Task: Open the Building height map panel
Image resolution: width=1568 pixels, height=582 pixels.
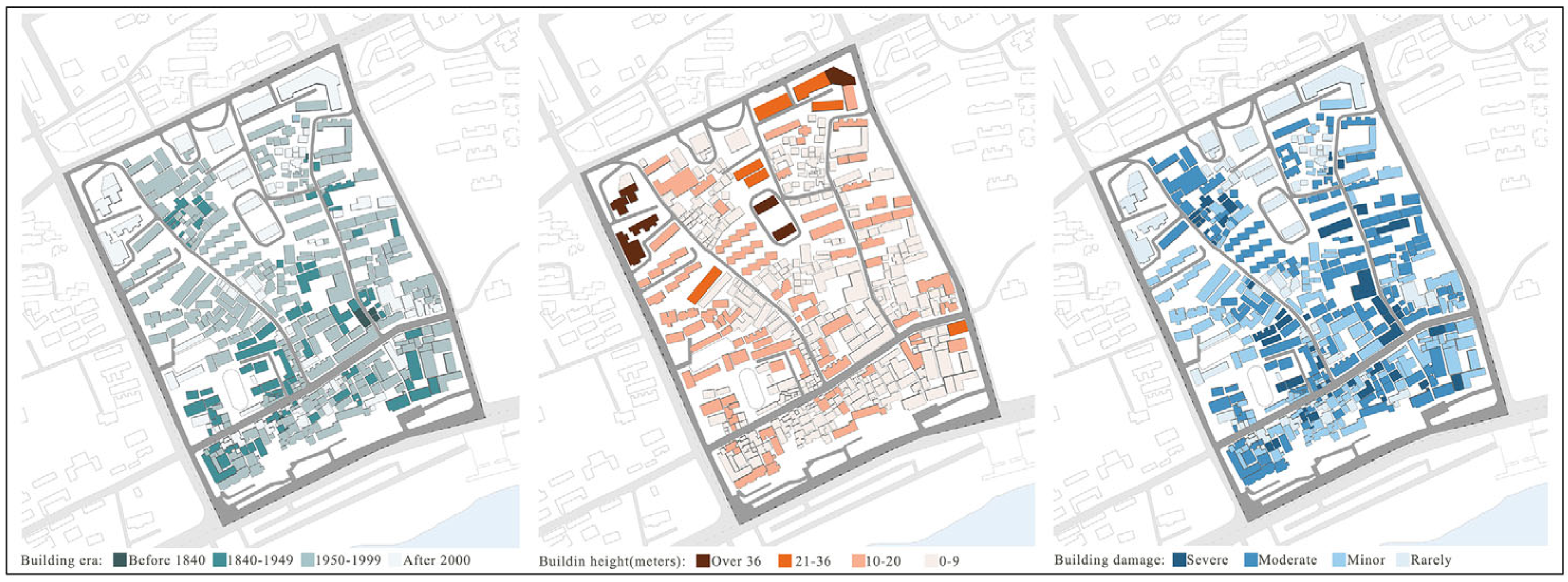Action: click(x=787, y=280)
